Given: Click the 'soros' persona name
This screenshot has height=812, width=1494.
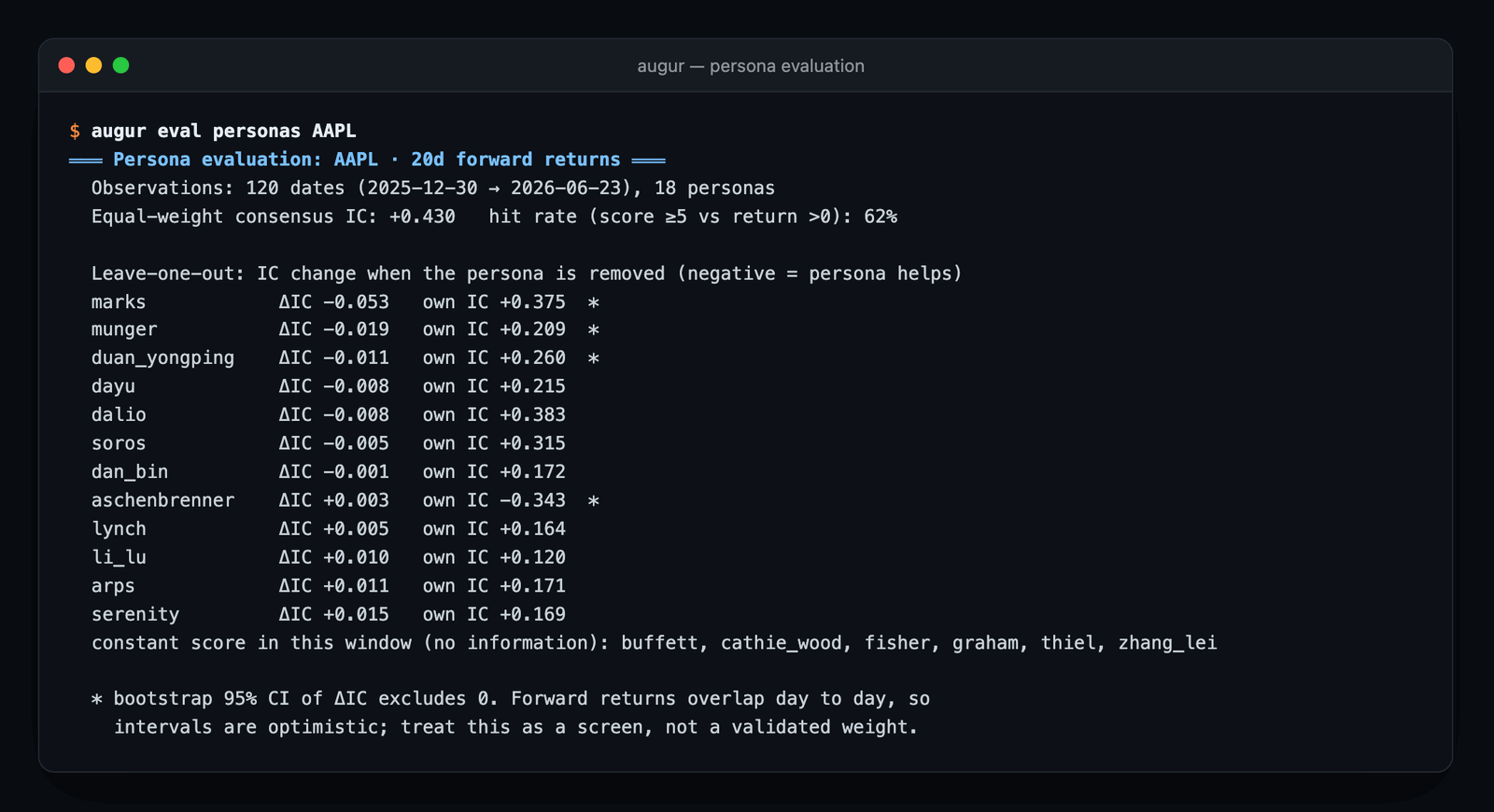Looking at the screenshot, I should coord(119,443).
